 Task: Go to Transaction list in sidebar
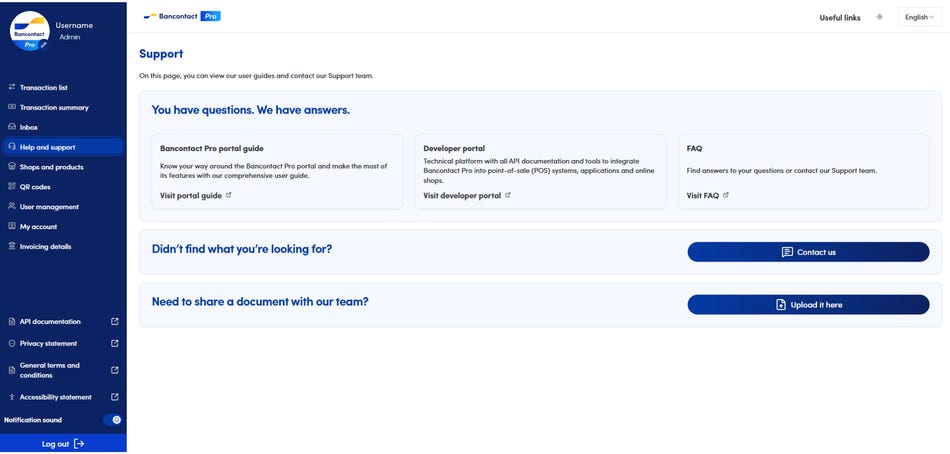tap(43, 88)
